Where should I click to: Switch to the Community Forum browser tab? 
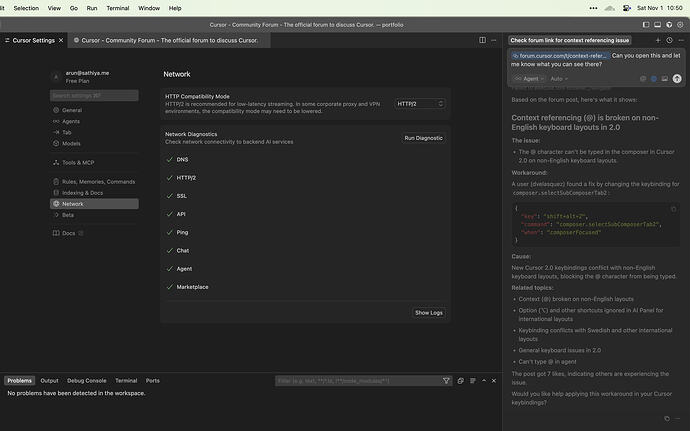point(169,41)
